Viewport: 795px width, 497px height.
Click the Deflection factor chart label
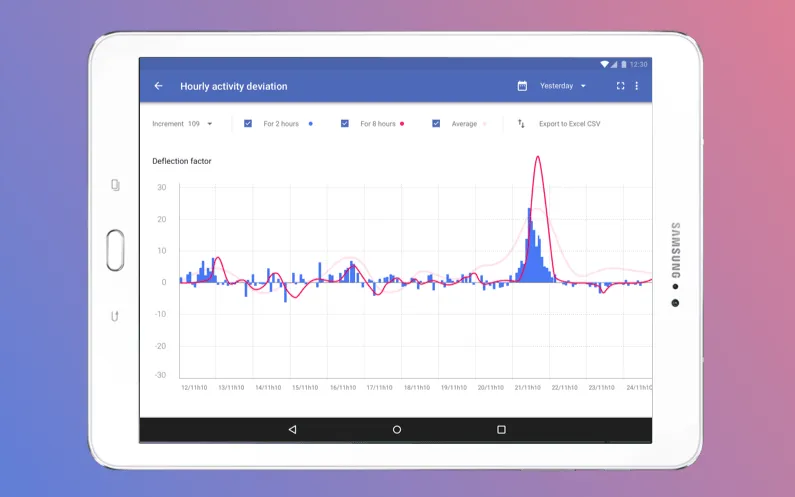click(182, 161)
